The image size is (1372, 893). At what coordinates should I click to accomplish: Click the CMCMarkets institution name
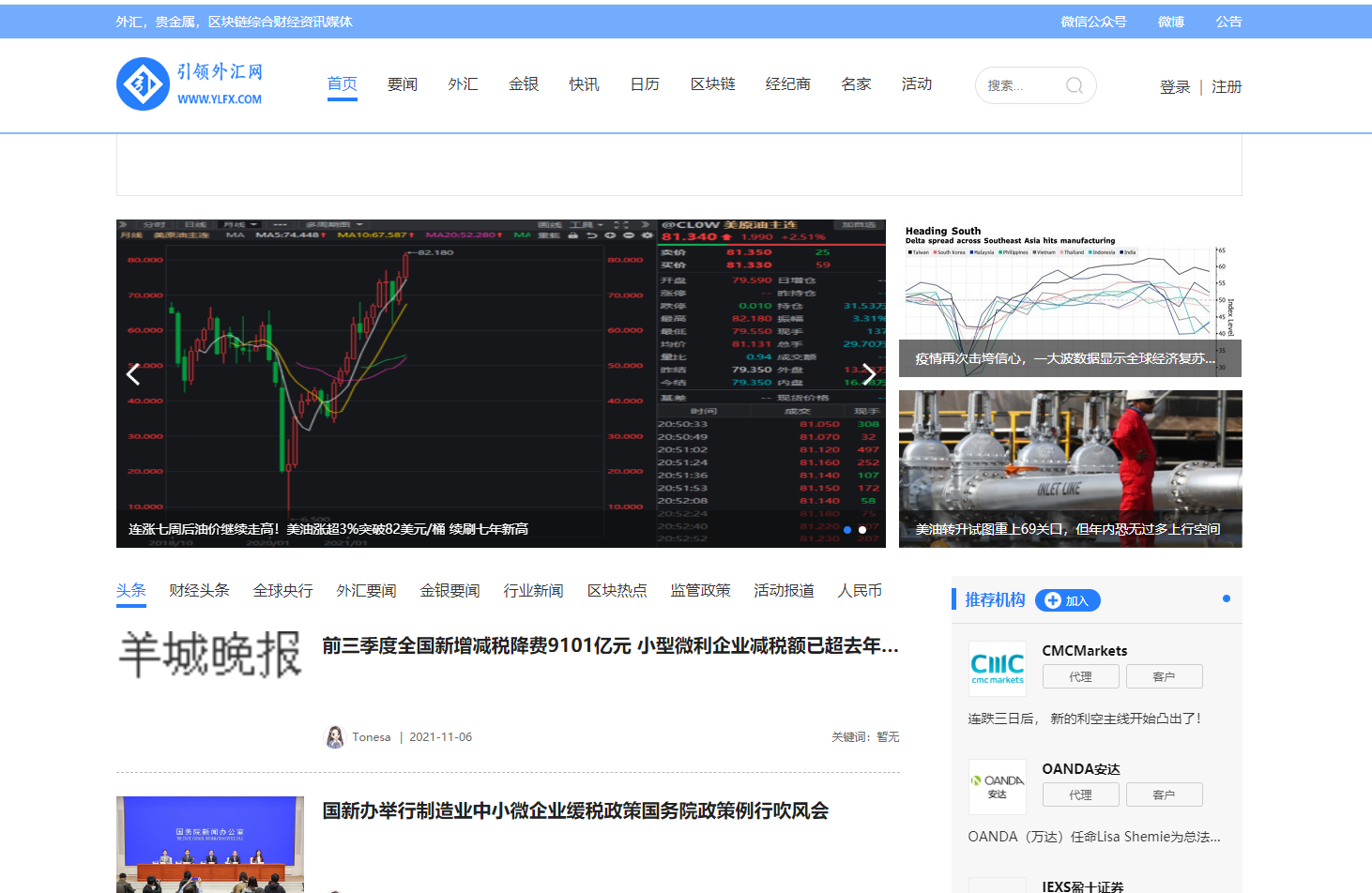coord(1085,651)
